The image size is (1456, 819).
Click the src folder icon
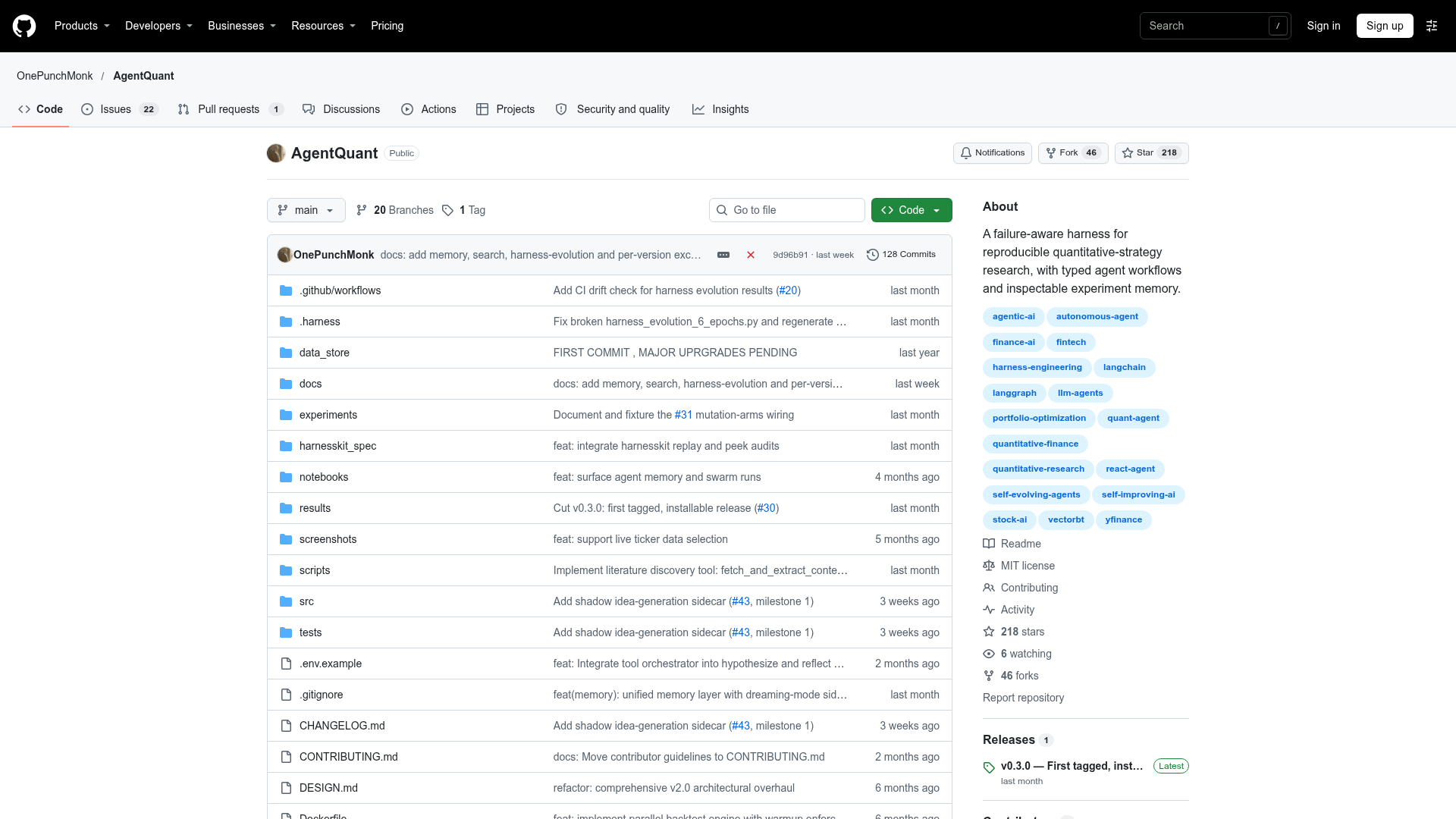pos(286,601)
